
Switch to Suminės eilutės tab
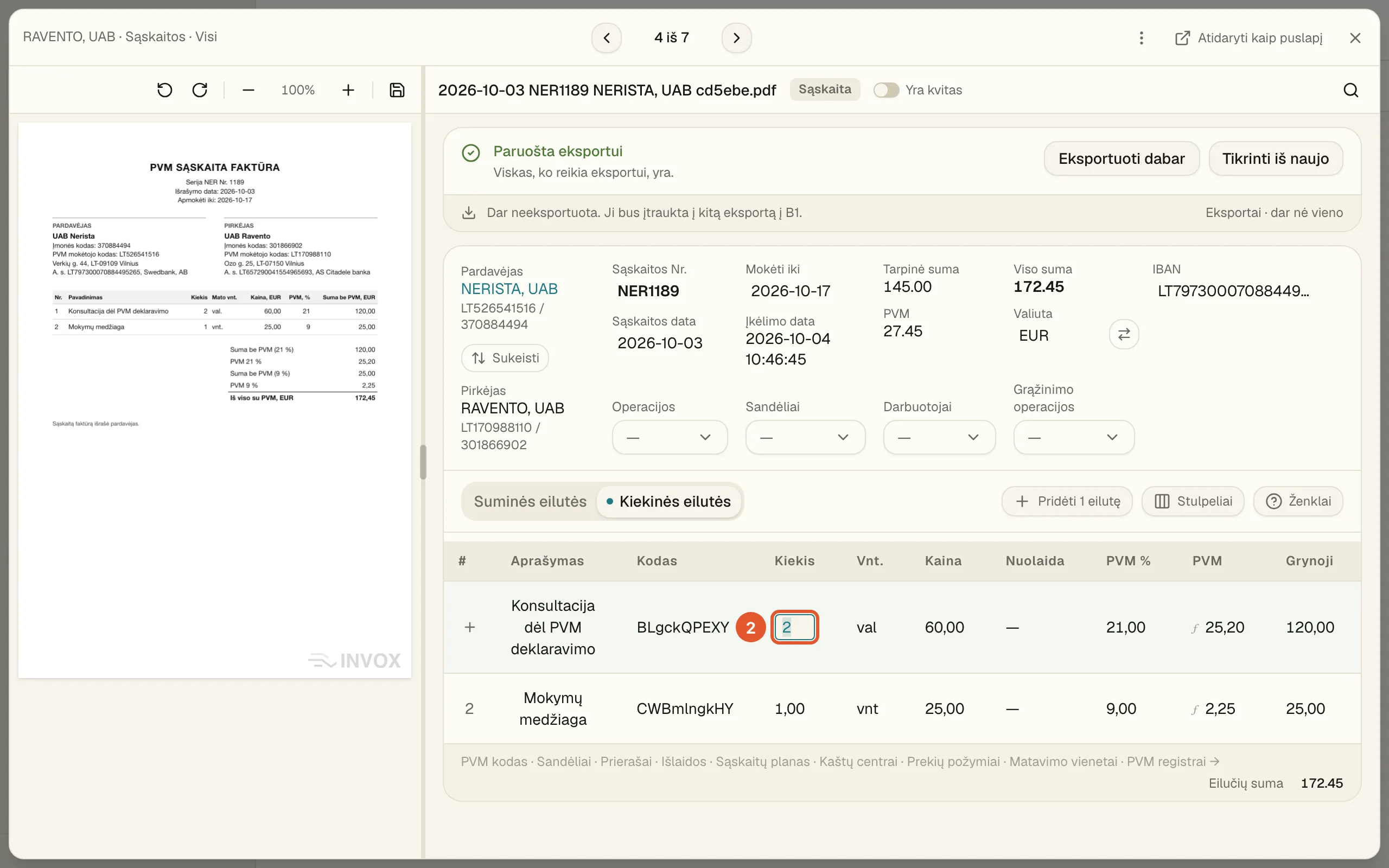coord(530,501)
